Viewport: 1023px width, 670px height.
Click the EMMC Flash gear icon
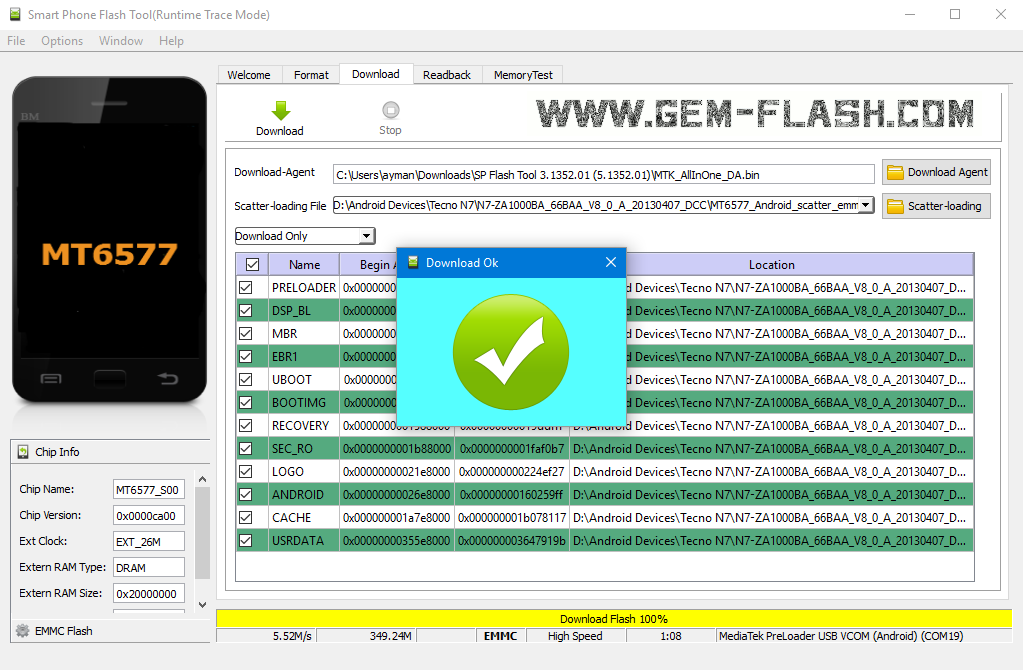point(23,631)
